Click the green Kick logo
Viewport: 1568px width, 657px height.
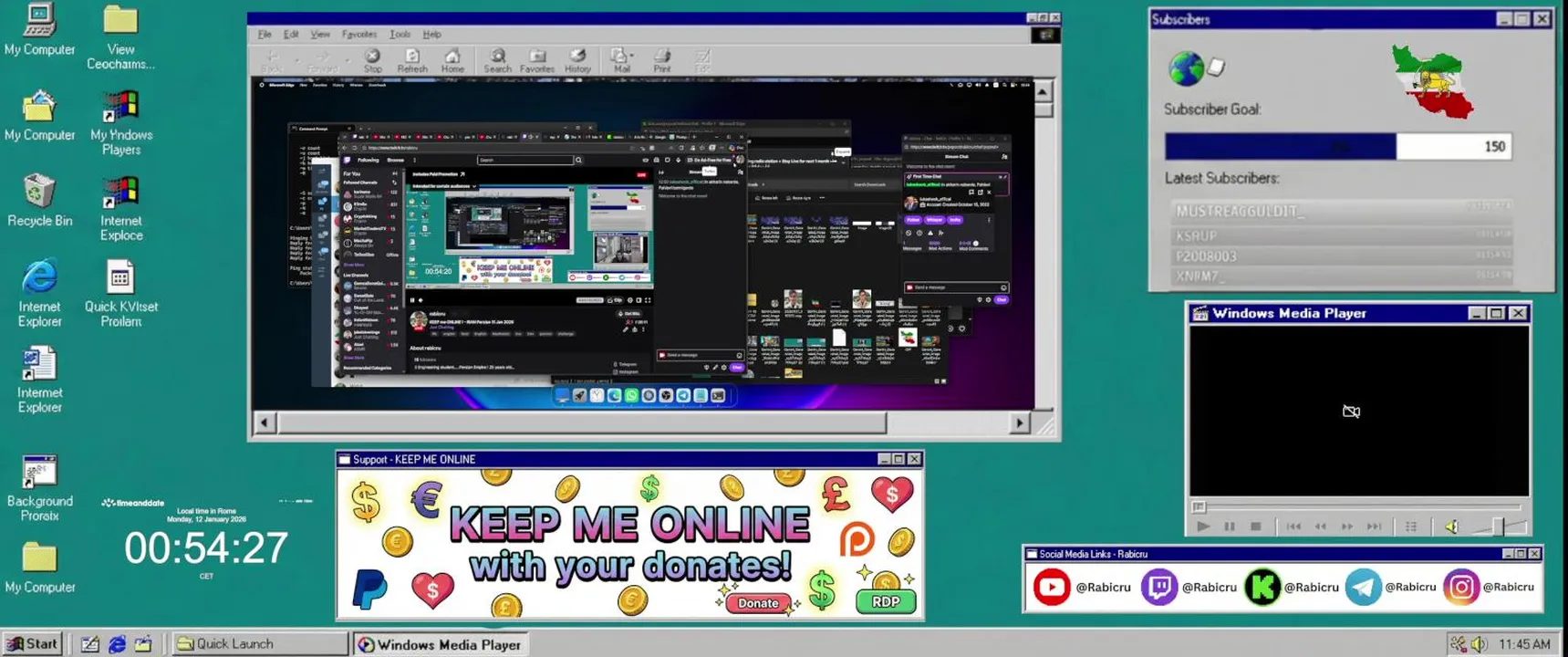tap(1262, 587)
